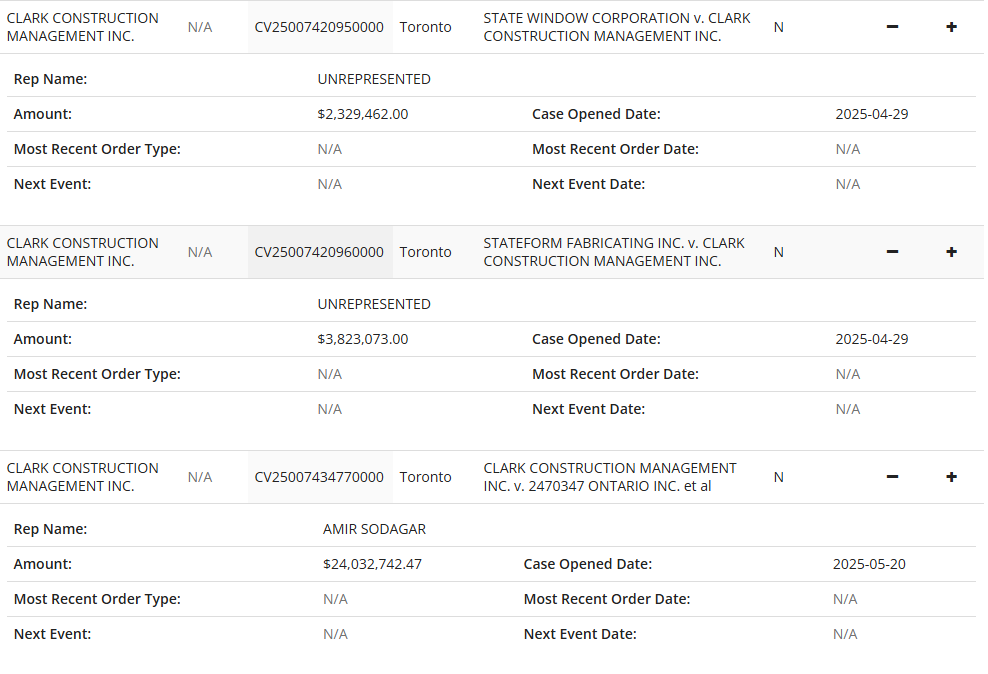
Task: Click the 2025-05-20 case opened date
Action: coord(869,564)
